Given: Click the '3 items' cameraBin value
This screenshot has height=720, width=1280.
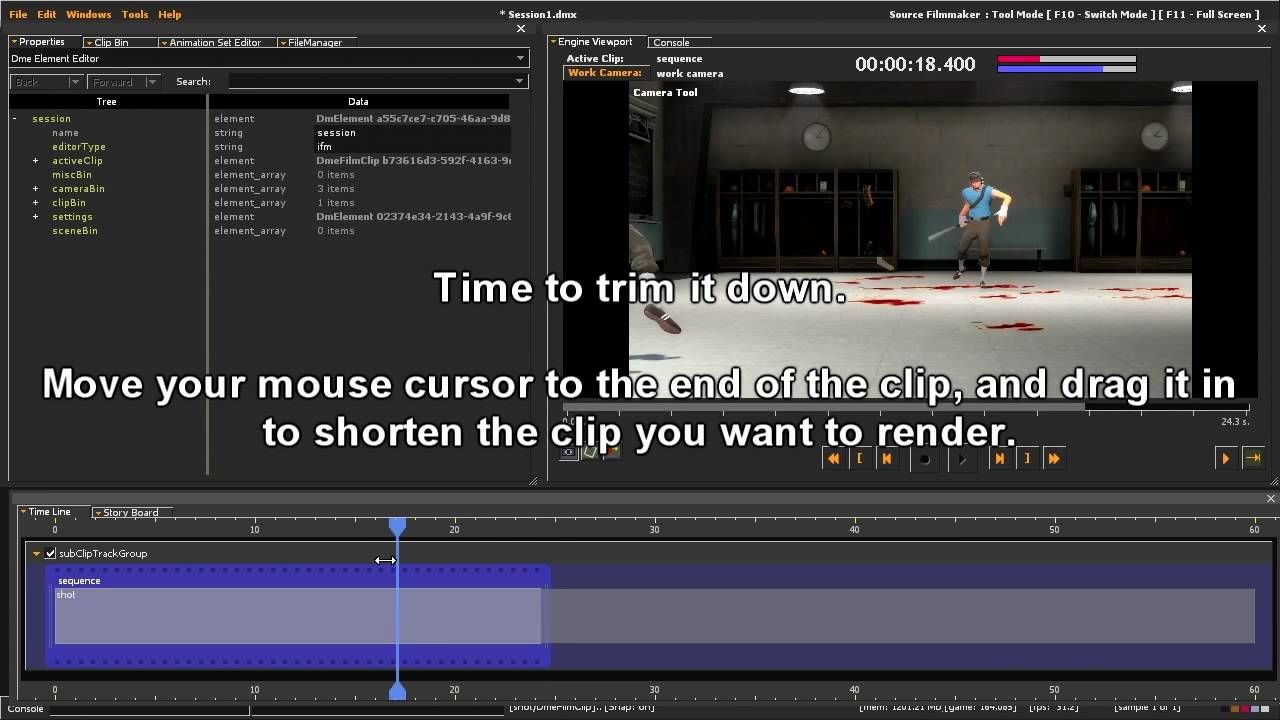Looking at the screenshot, I should pos(335,189).
